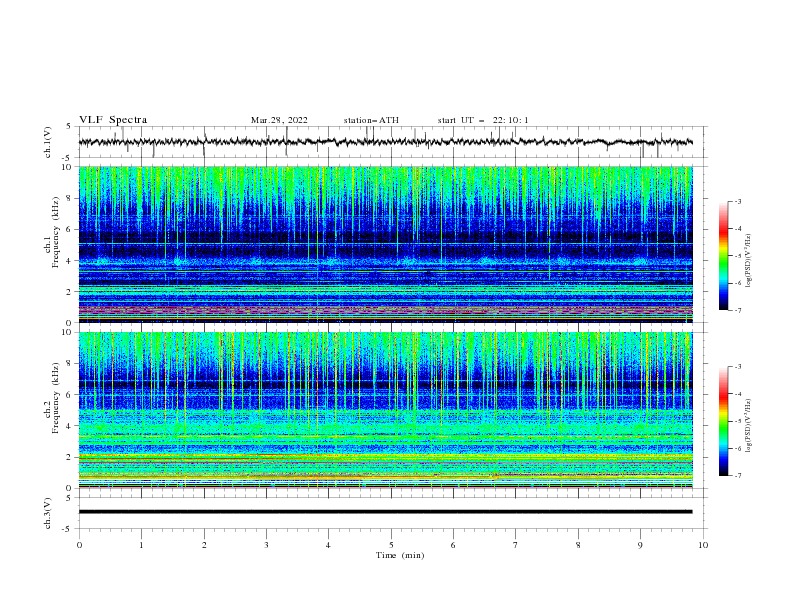Image resolution: width=792 pixels, height=612 pixels.
Task: Click the 'ch.1(V)' waveform axis label
Action: (x=48, y=142)
